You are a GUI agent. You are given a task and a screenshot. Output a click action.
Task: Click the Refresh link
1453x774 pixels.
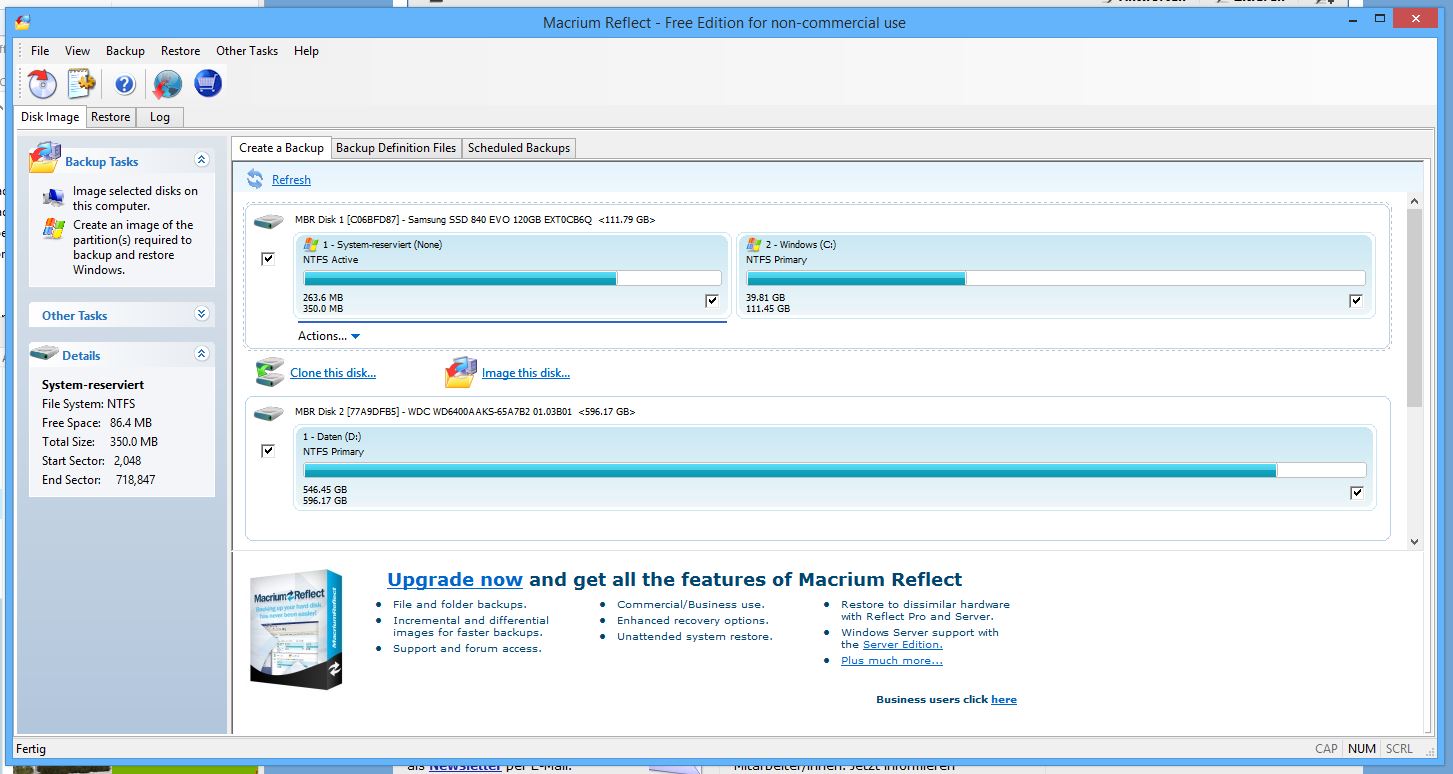pyautogui.click(x=291, y=180)
